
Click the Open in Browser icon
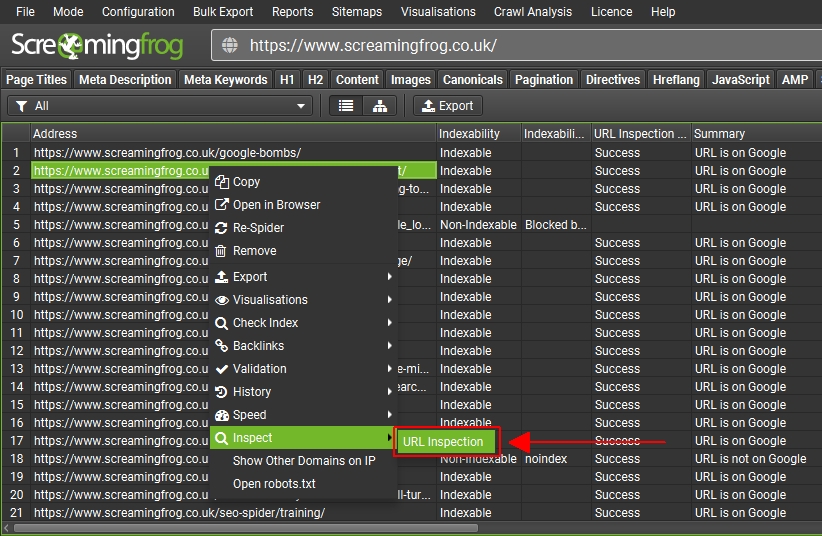(x=222, y=205)
